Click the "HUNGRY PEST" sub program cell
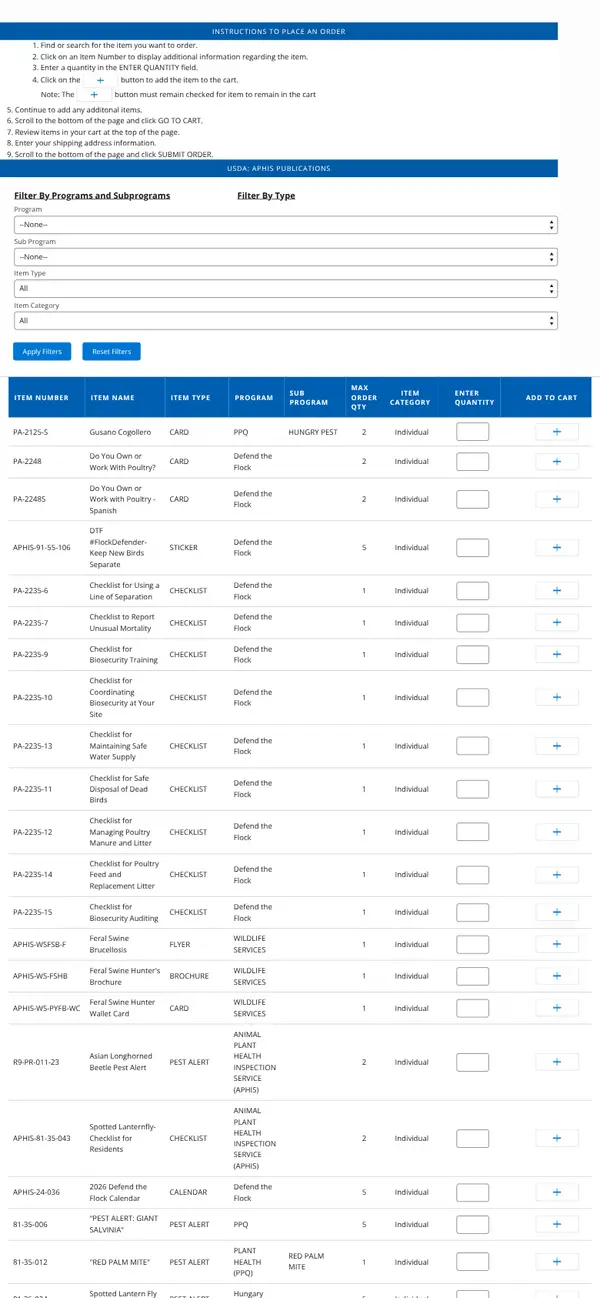This screenshot has width=600, height=1298. (x=315, y=433)
